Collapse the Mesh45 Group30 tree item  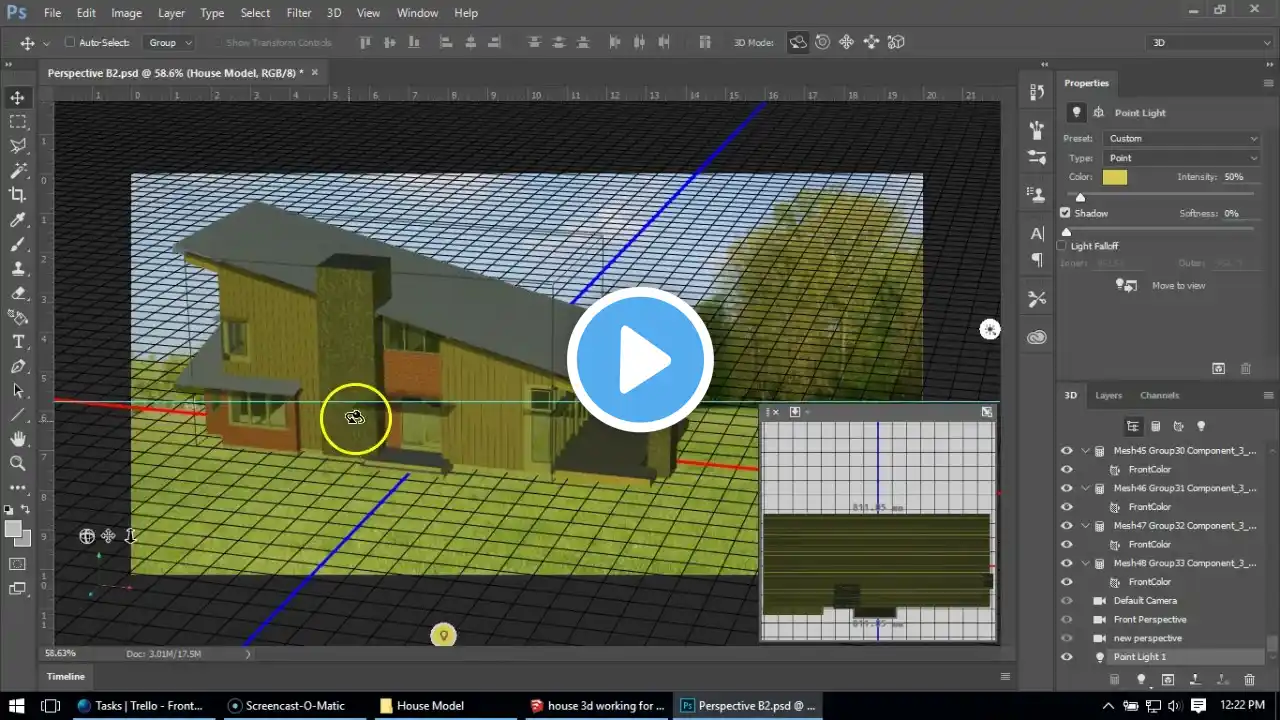tap(1085, 451)
